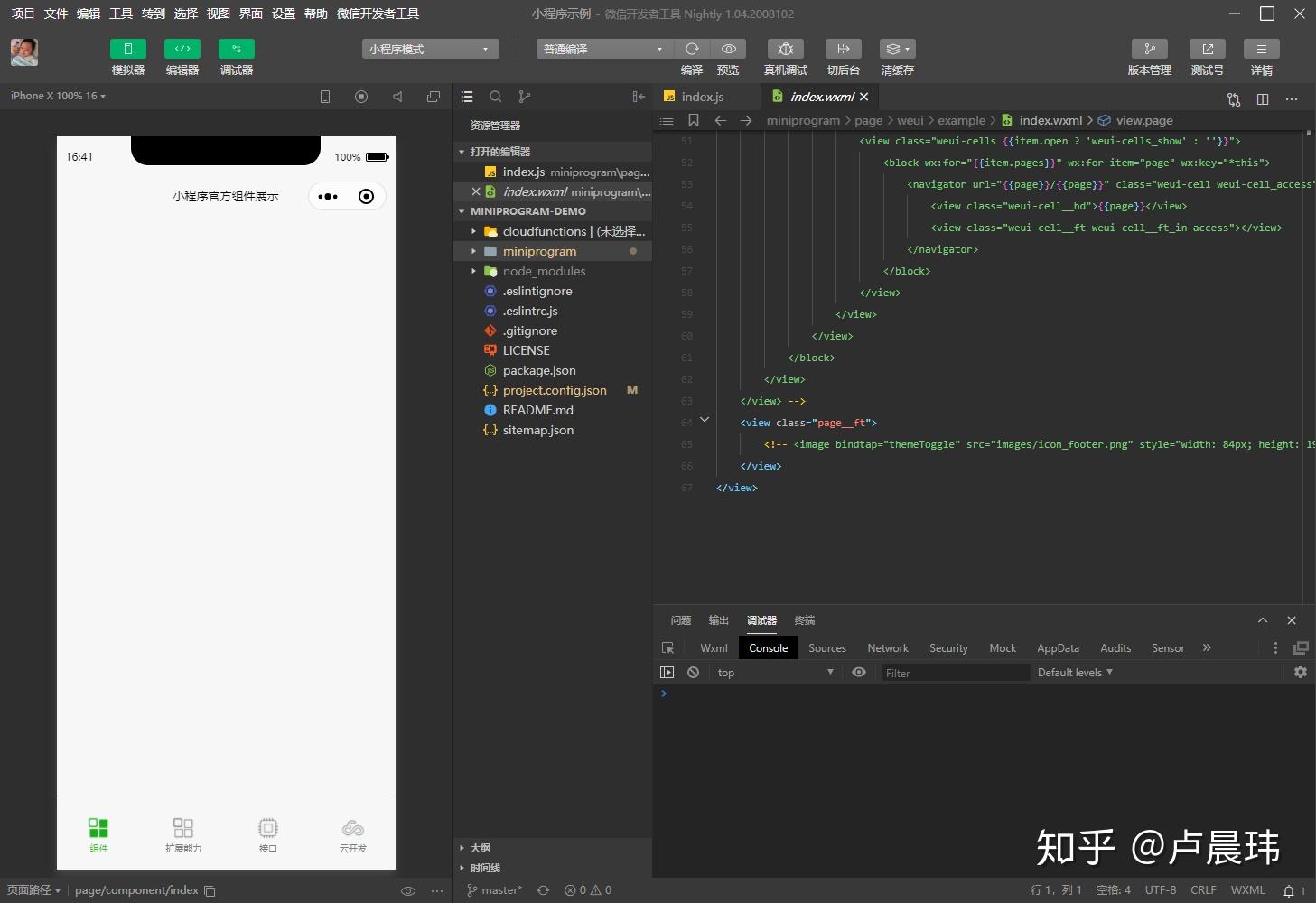The image size is (1316, 903).
Task: Toggle the 调试器 panel button
Action: (236, 56)
